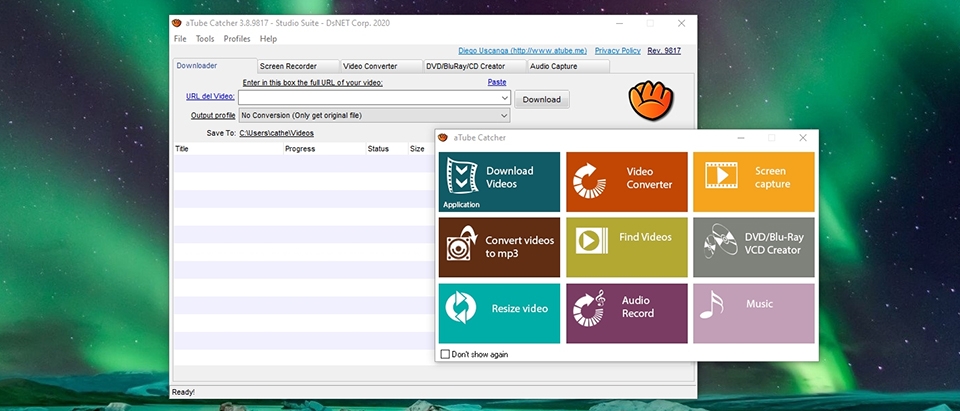Expand the Output profile dropdown

point(505,115)
